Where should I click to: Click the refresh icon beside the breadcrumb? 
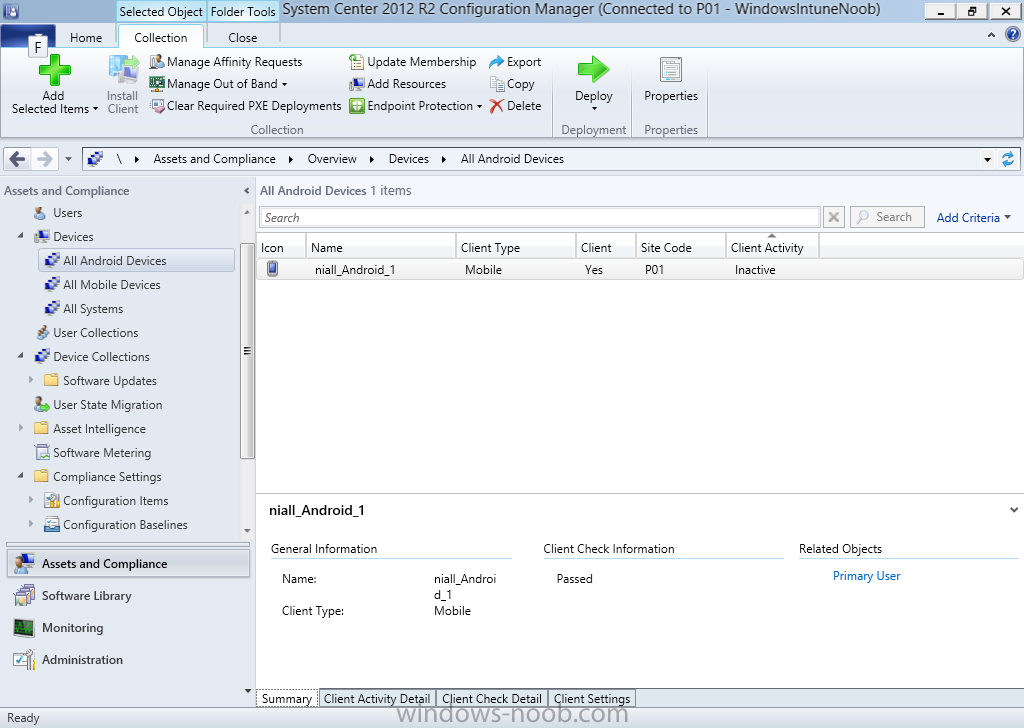click(x=1008, y=159)
